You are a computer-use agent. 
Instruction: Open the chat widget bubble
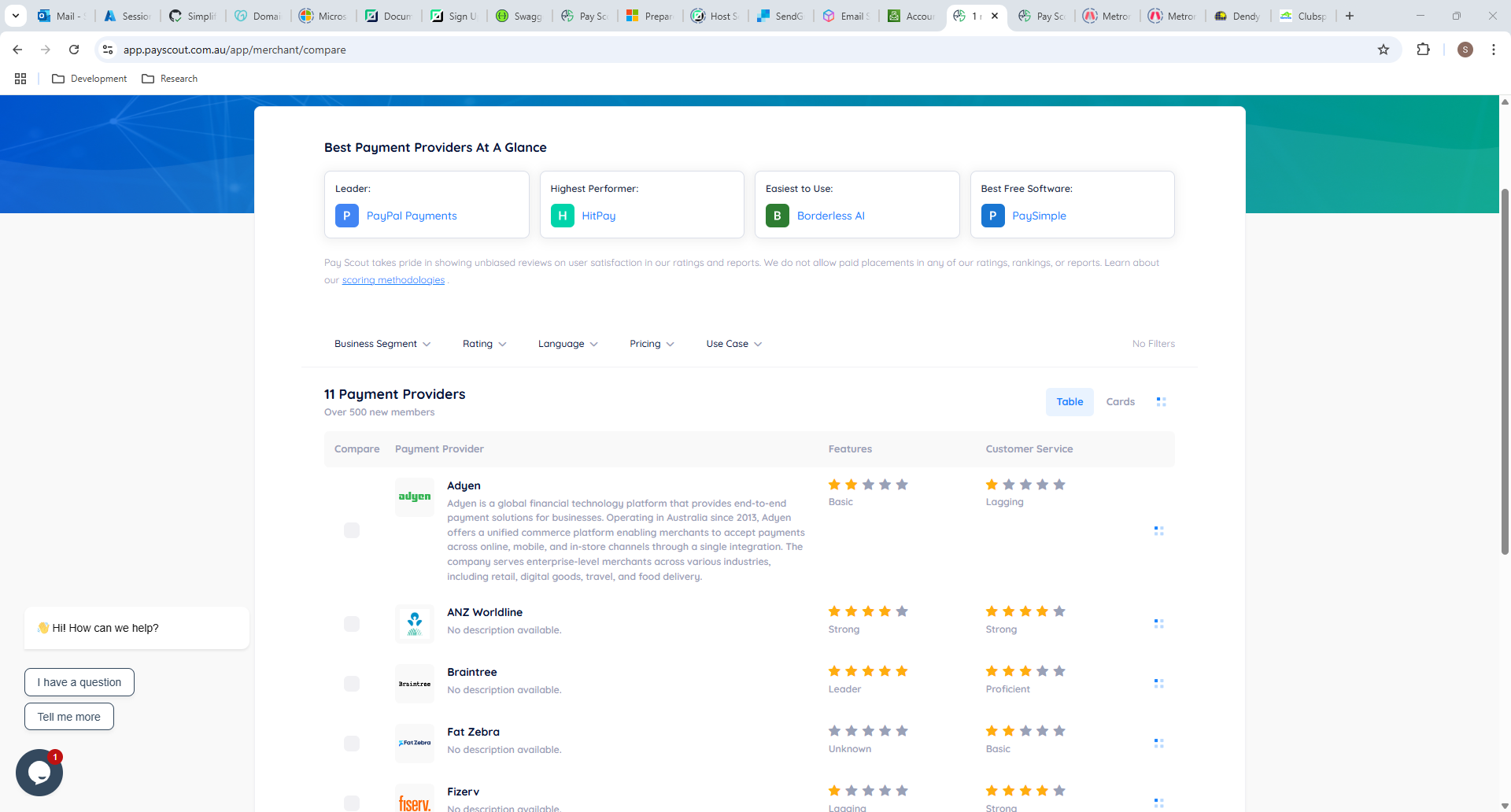tap(39, 773)
